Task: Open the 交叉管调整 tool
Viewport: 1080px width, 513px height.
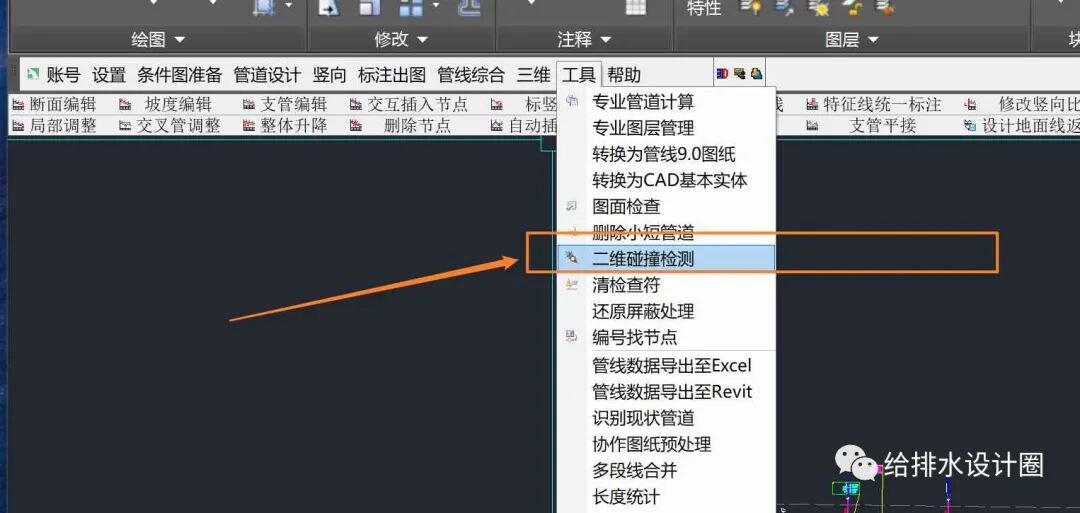Action: coord(170,125)
